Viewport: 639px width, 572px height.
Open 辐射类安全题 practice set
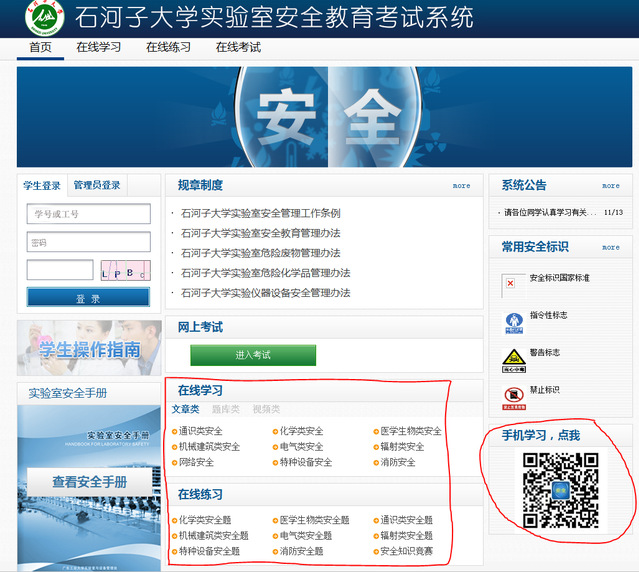click(407, 536)
